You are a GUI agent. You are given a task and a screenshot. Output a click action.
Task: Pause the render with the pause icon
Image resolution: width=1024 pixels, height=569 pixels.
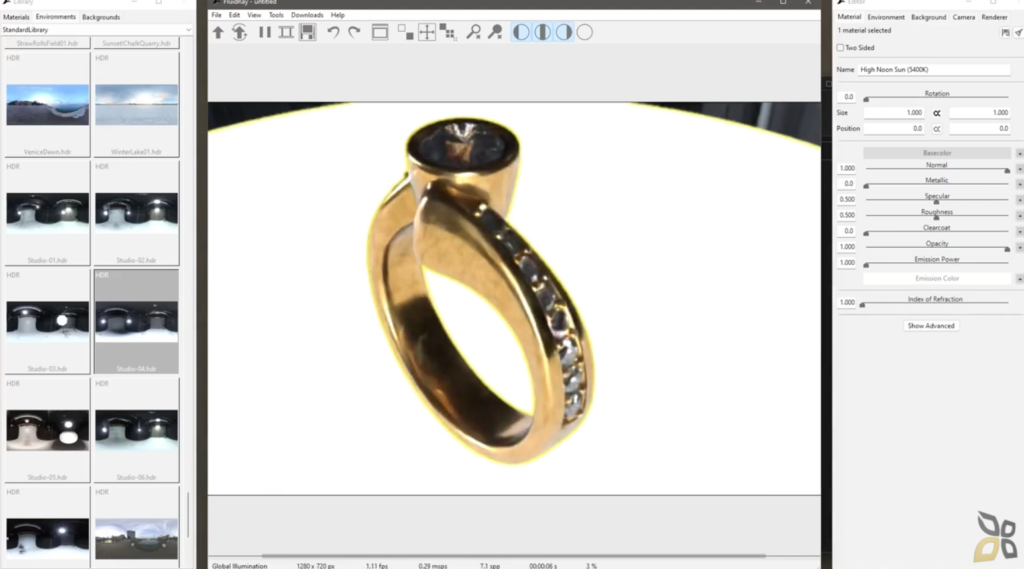click(264, 32)
